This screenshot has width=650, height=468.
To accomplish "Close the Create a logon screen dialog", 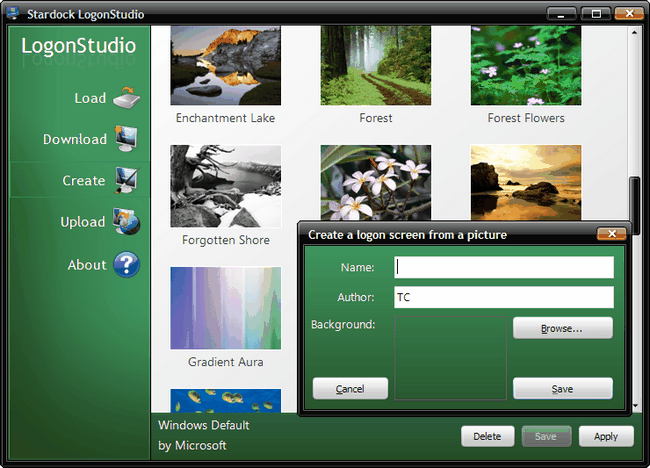I will (x=611, y=234).
